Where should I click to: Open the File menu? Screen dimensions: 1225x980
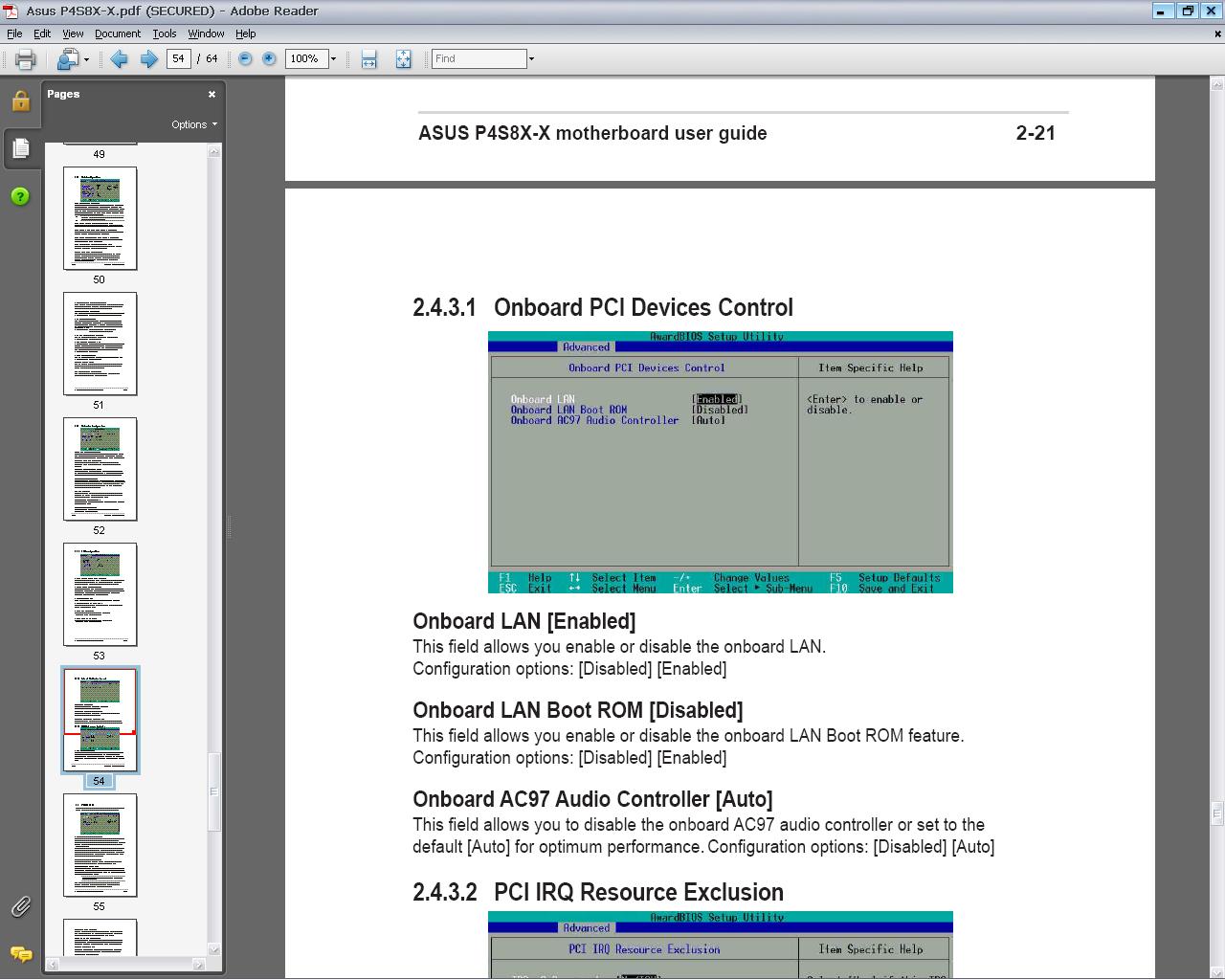(14, 33)
